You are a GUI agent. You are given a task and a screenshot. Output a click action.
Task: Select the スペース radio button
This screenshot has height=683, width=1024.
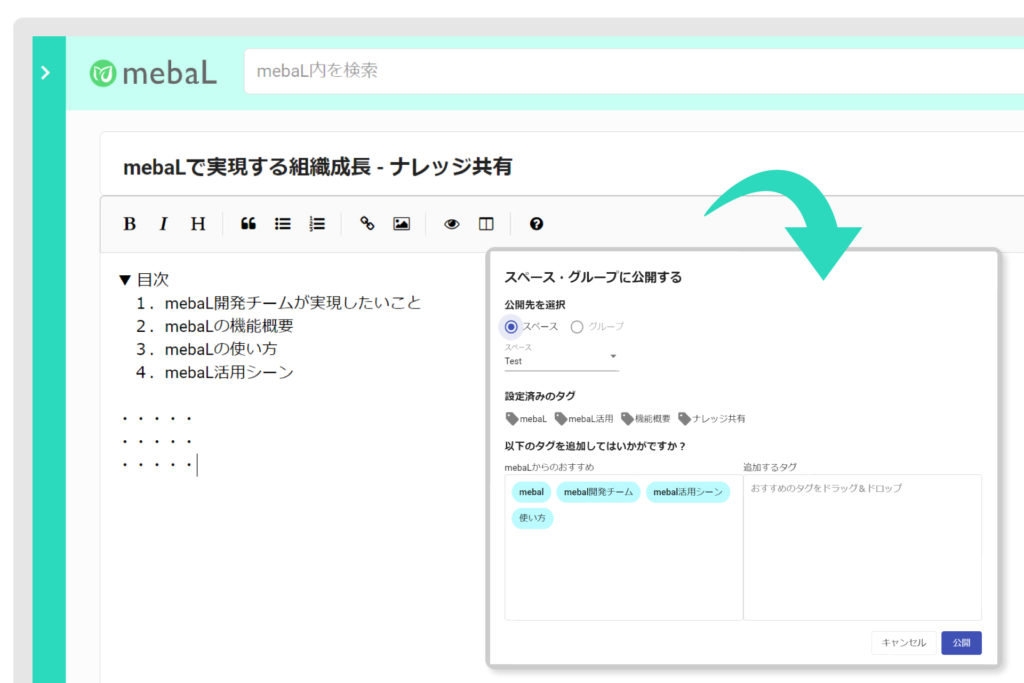click(511, 326)
